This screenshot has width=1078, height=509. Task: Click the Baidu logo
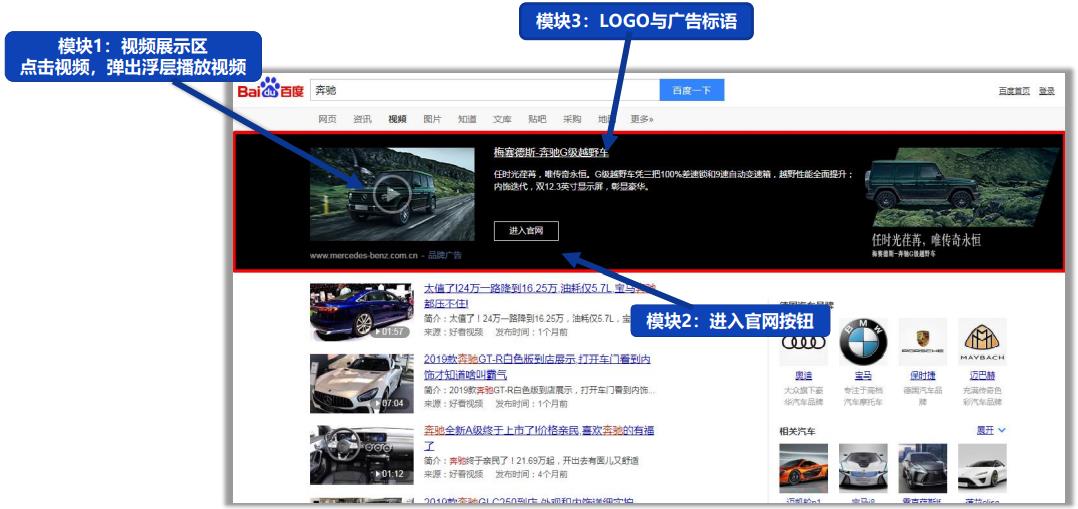(270, 90)
